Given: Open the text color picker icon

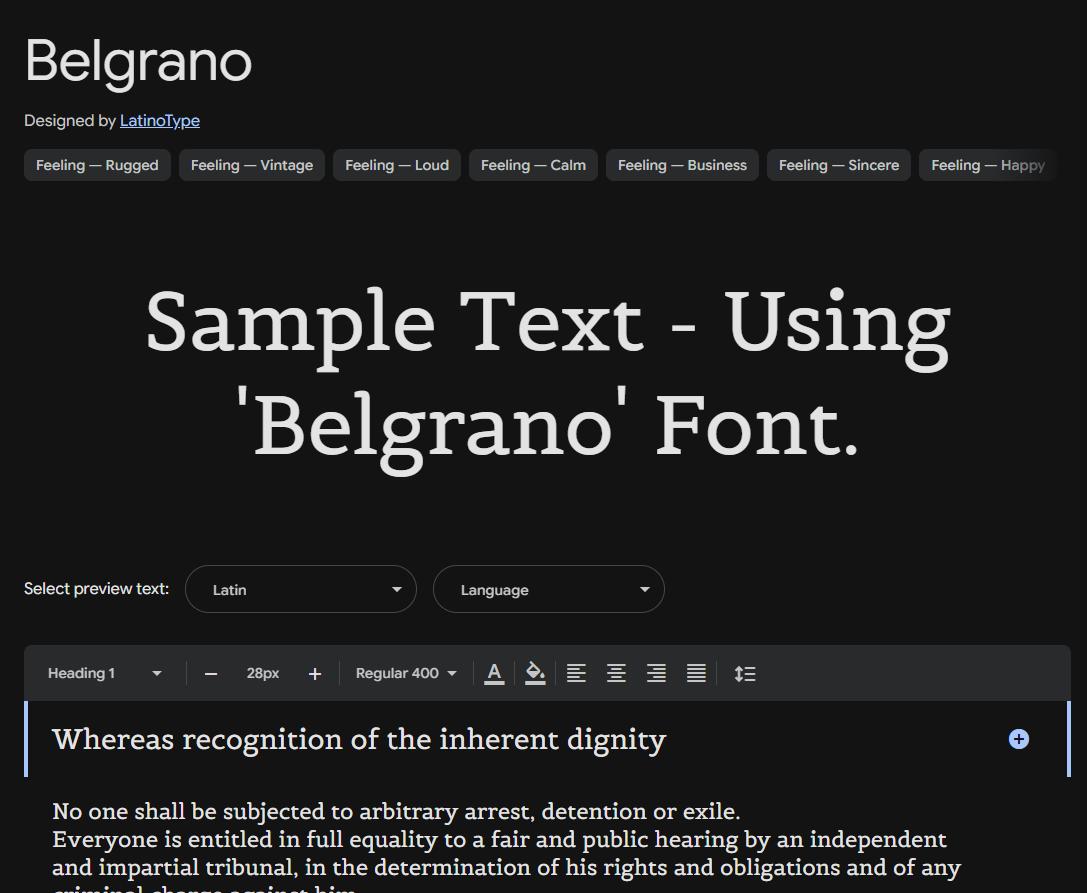Looking at the screenshot, I should click(494, 673).
